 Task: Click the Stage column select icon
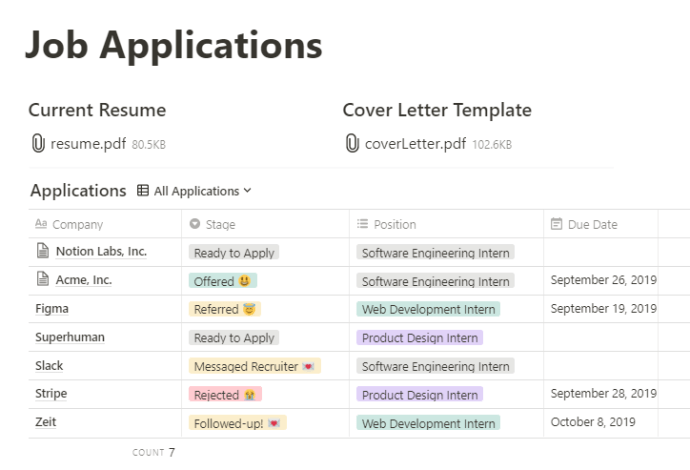pyautogui.click(x=195, y=224)
